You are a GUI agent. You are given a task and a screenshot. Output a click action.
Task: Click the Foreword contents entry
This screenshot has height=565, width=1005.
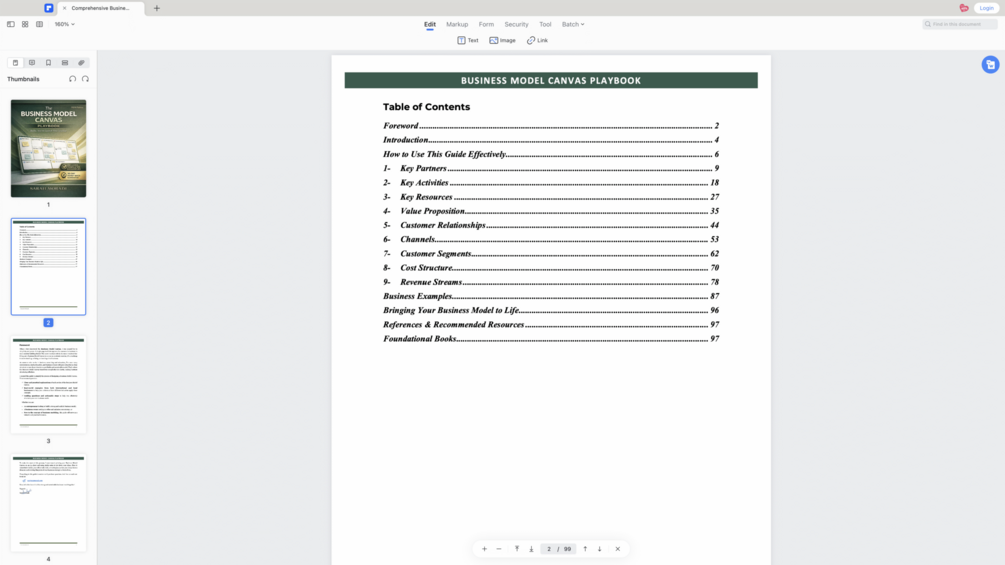coord(551,126)
